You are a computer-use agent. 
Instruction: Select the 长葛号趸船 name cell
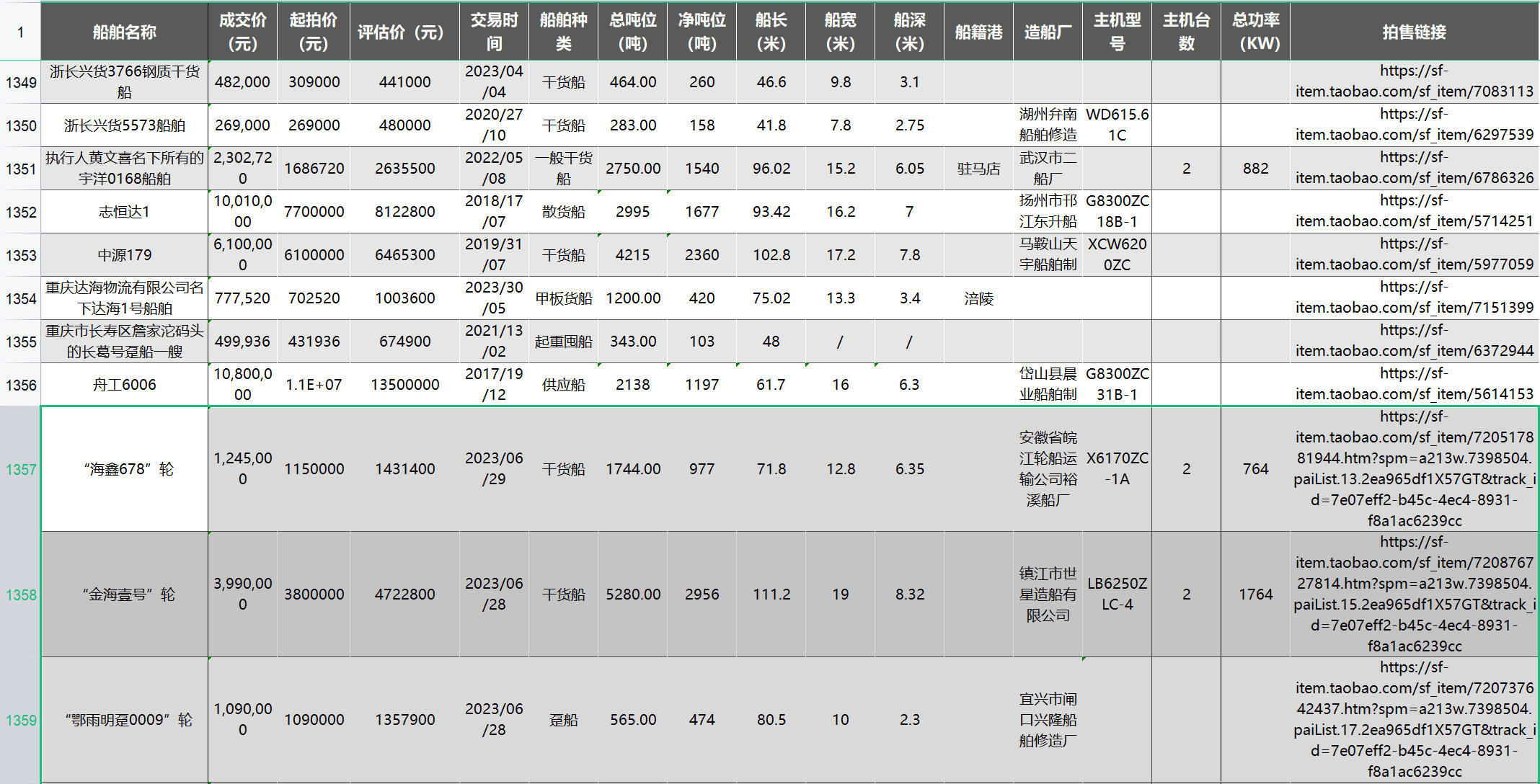pyautogui.click(x=125, y=342)
